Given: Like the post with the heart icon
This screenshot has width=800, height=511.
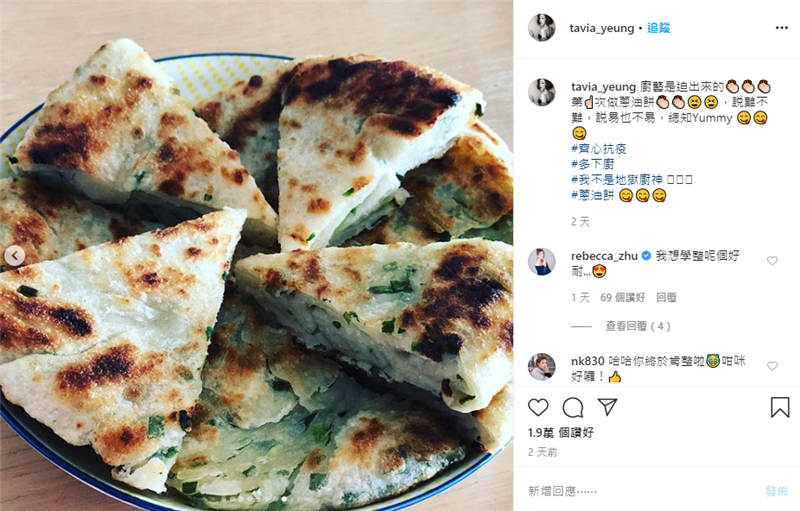Looking at the screenshot, I should [x=538, y=407].
